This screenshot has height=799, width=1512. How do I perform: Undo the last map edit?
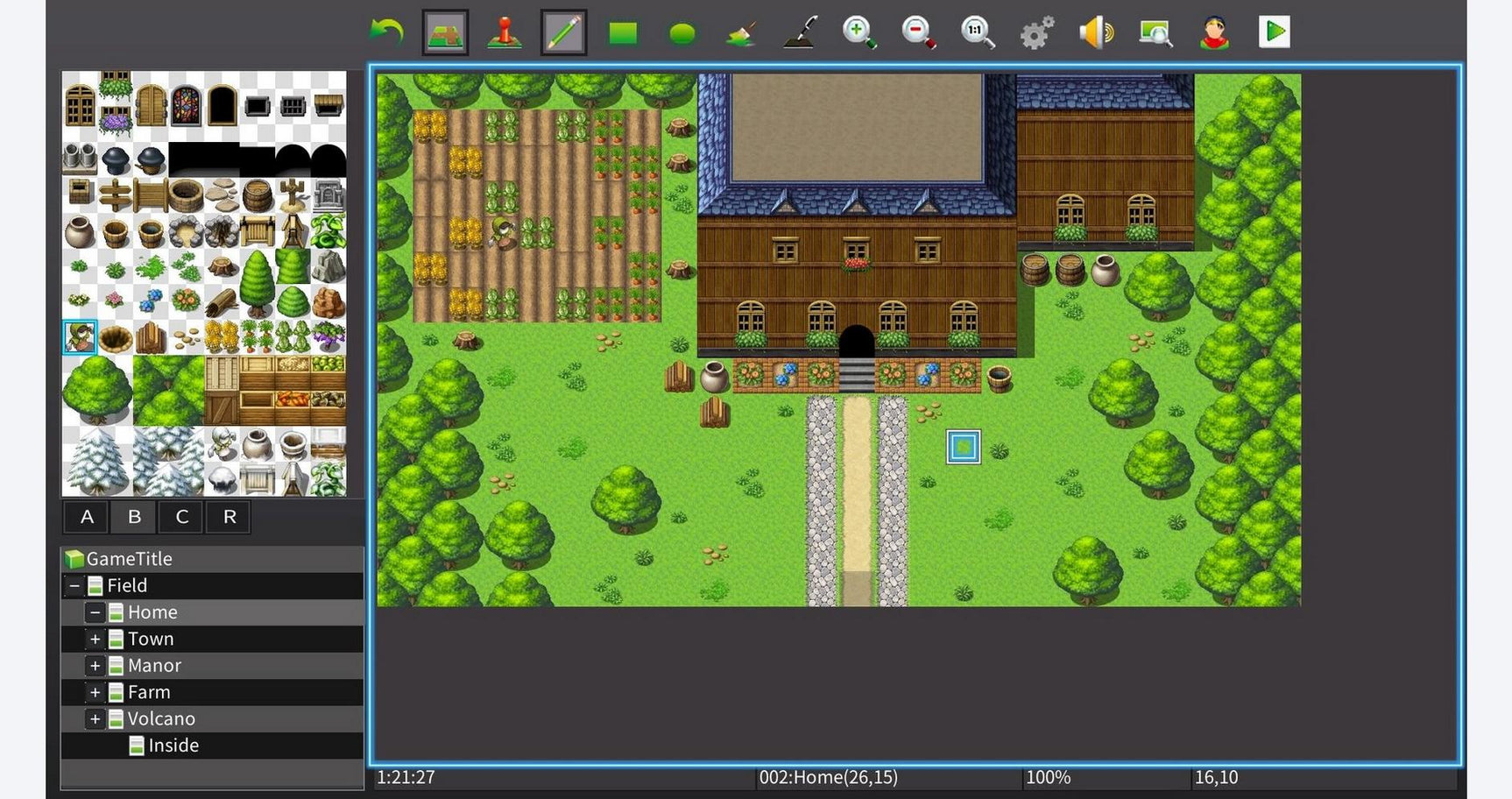pos(385,32)
